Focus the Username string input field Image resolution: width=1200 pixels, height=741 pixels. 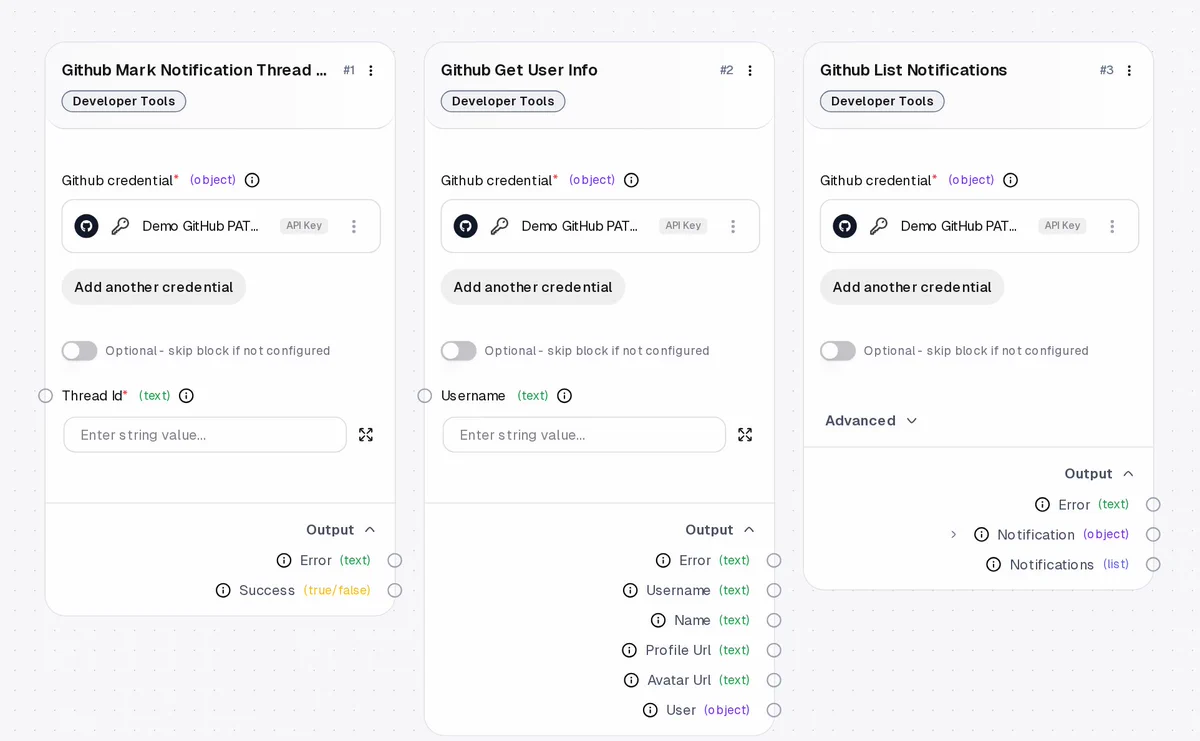pos(584,435)
